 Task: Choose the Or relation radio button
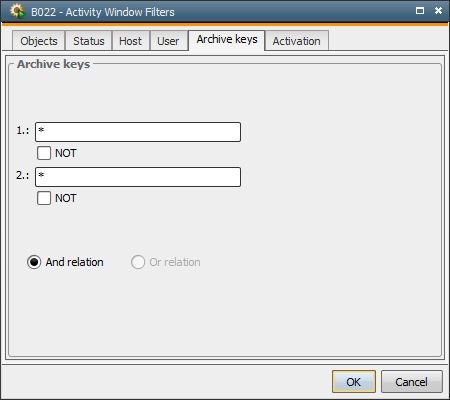click(x=138, y=262)
